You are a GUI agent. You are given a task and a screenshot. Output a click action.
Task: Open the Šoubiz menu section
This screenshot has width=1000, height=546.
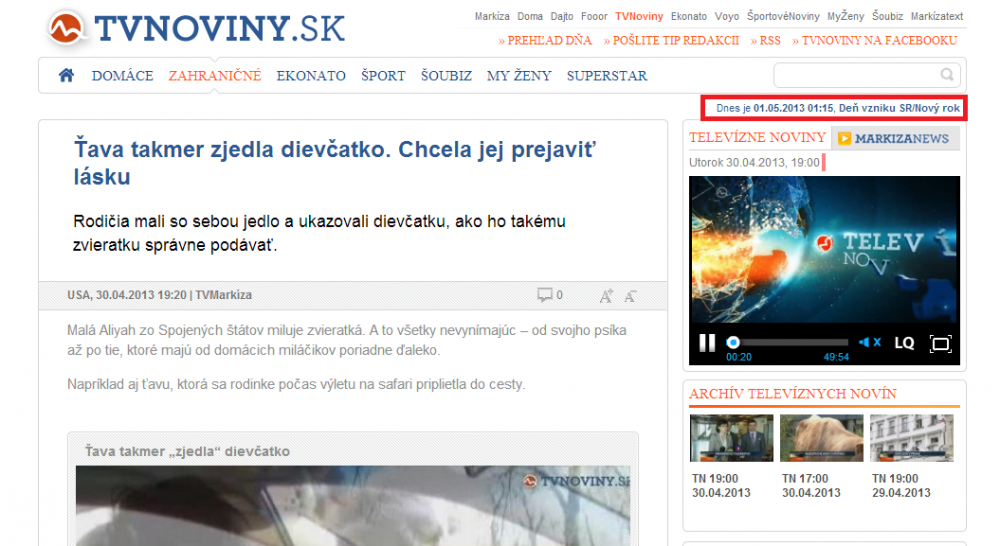(x=446, y=76)
